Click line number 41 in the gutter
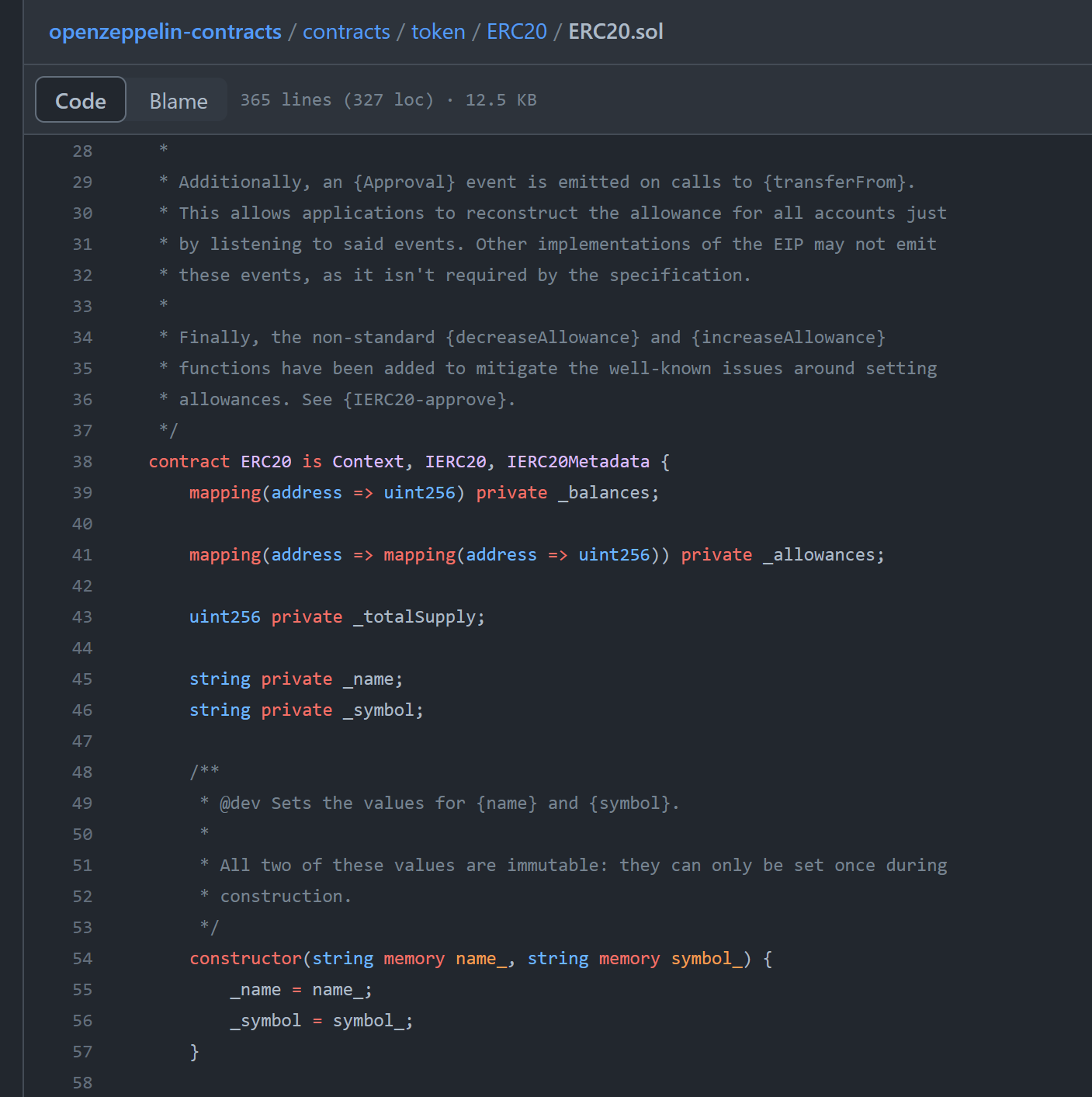 pyautogui.click(x=82, y=555)
